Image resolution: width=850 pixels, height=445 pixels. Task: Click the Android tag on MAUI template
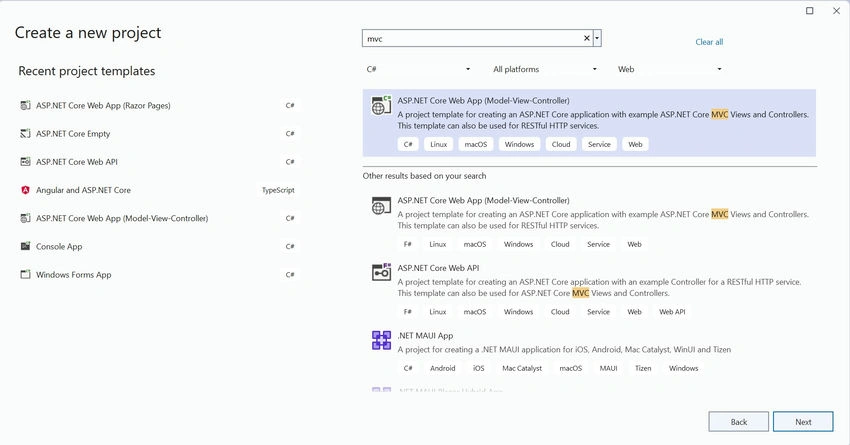pos(442,368)
